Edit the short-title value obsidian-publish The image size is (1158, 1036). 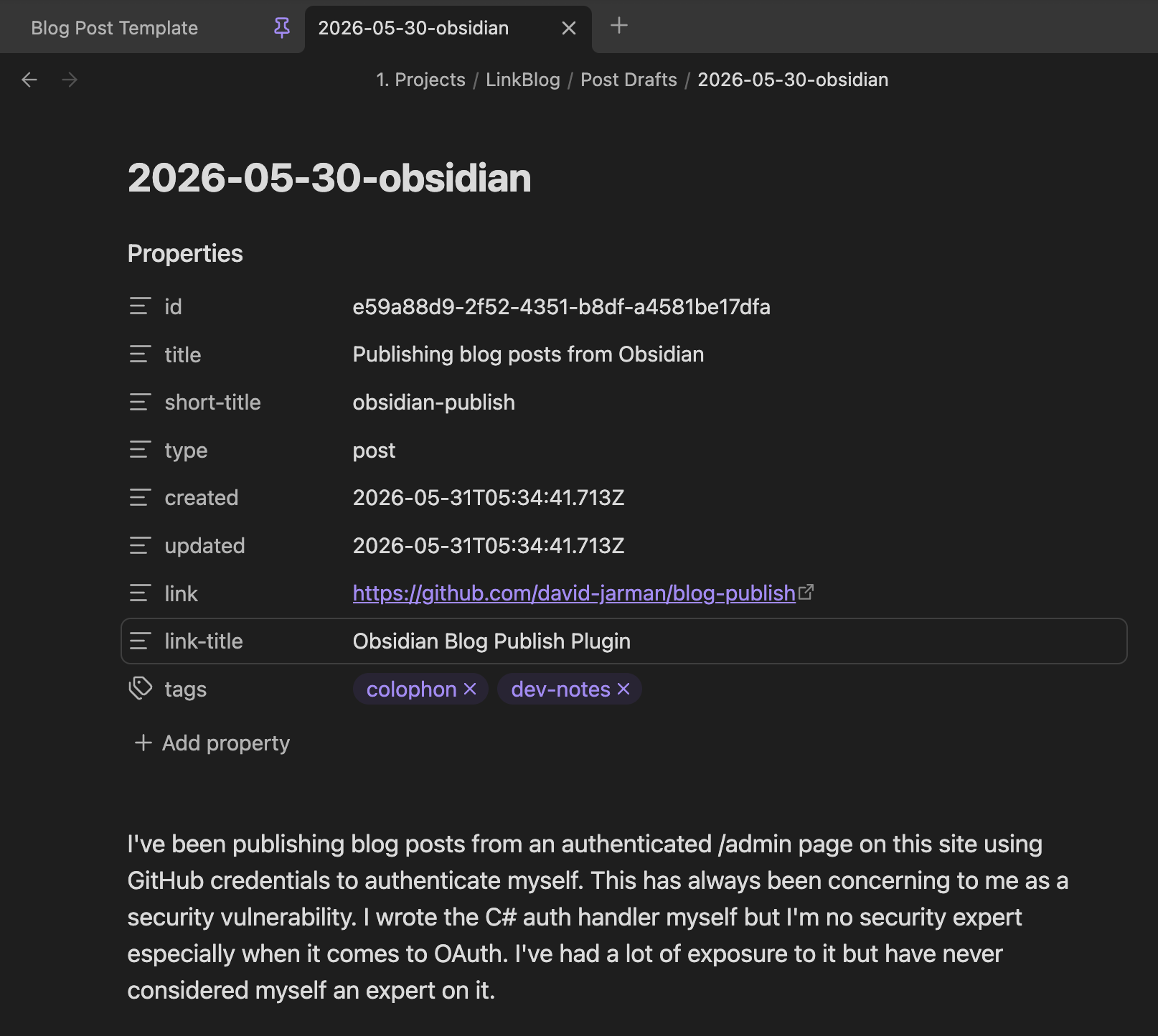(433, 402)
